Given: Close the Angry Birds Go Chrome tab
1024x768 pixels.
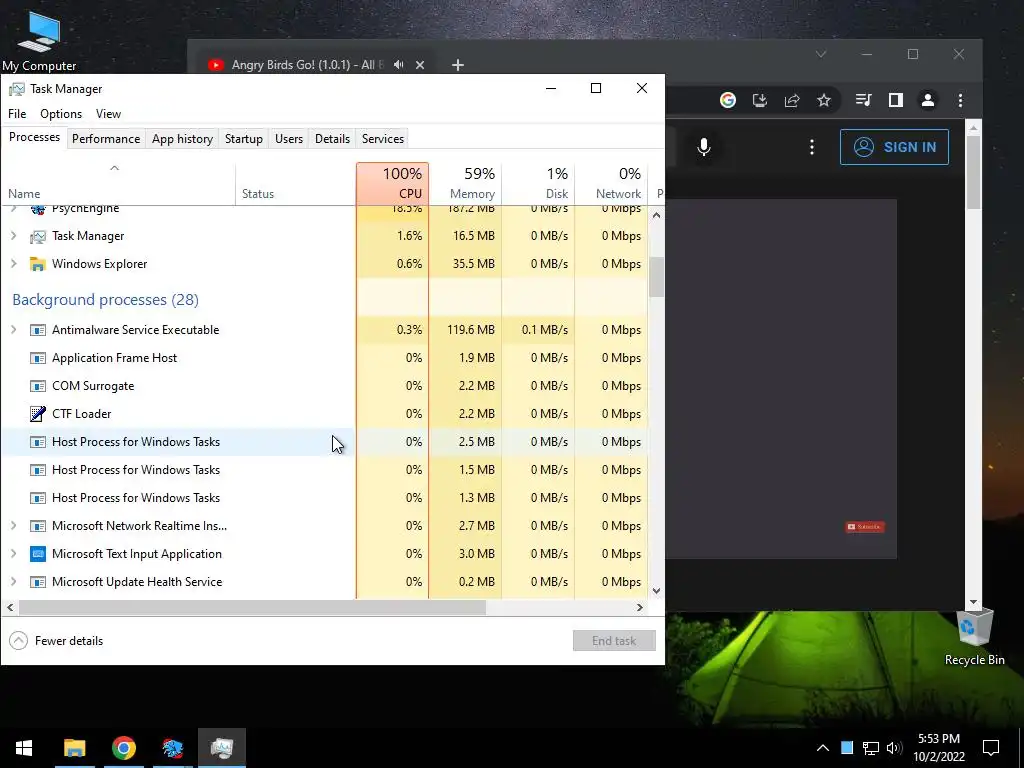Looking at the screenshot, I should pos(420,65).
